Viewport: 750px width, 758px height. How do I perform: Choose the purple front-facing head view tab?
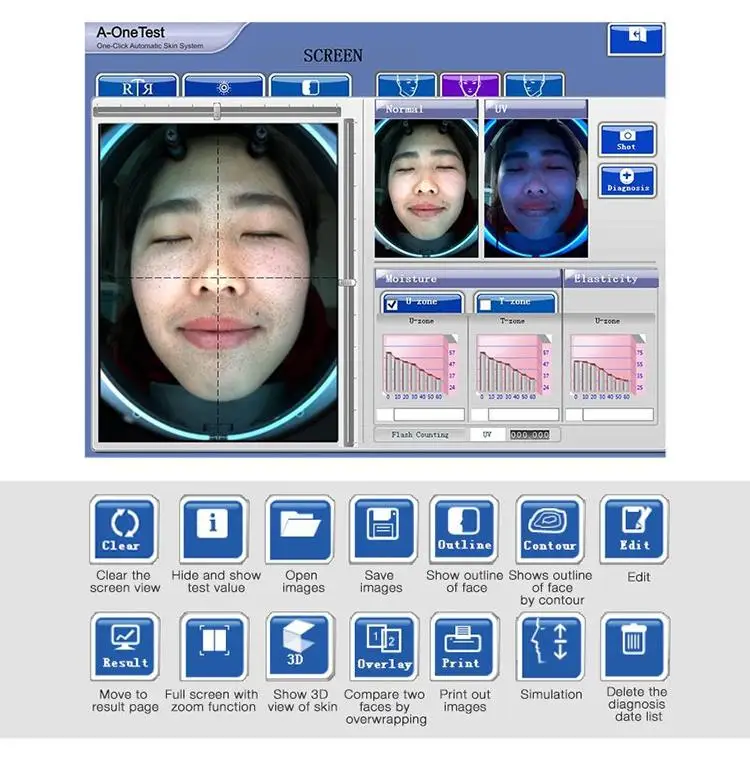(470, 86)
